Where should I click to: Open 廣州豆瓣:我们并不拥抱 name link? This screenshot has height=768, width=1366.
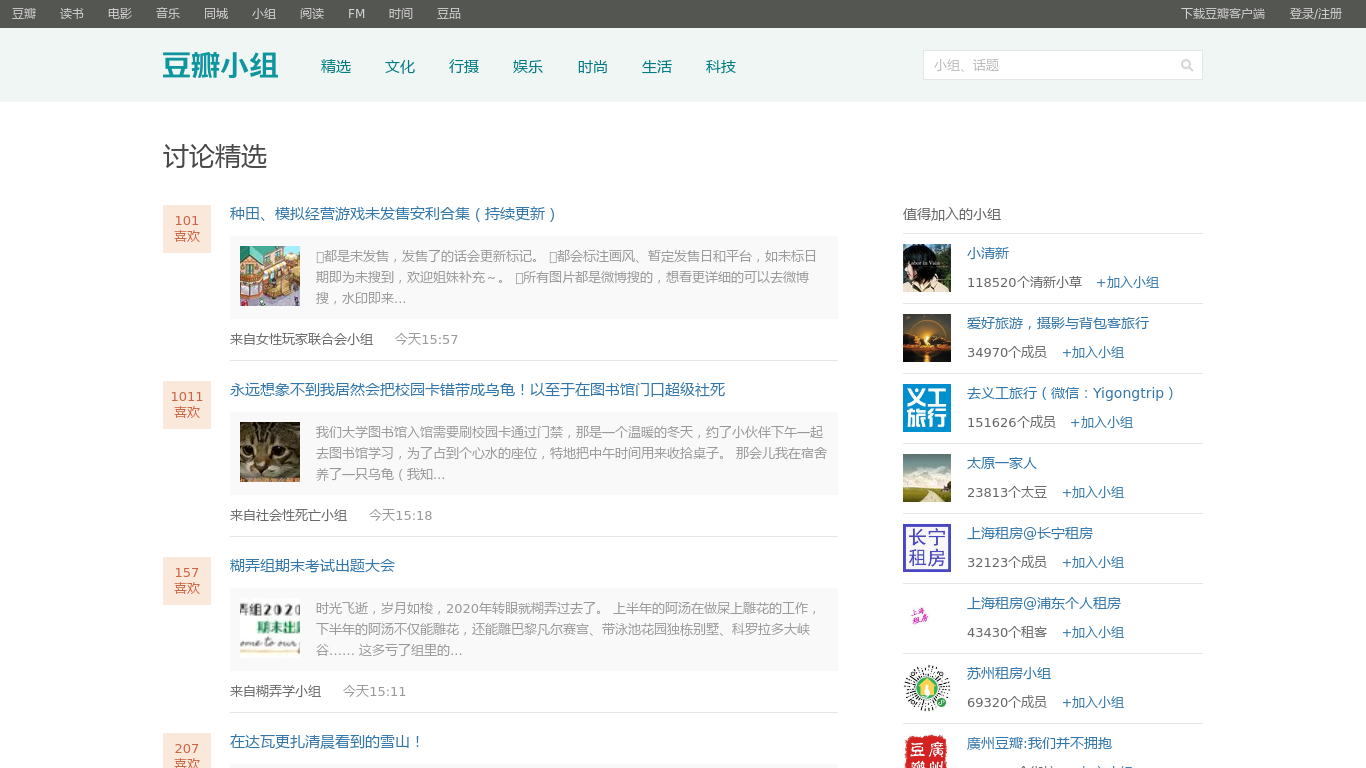tap(1039, 744)
